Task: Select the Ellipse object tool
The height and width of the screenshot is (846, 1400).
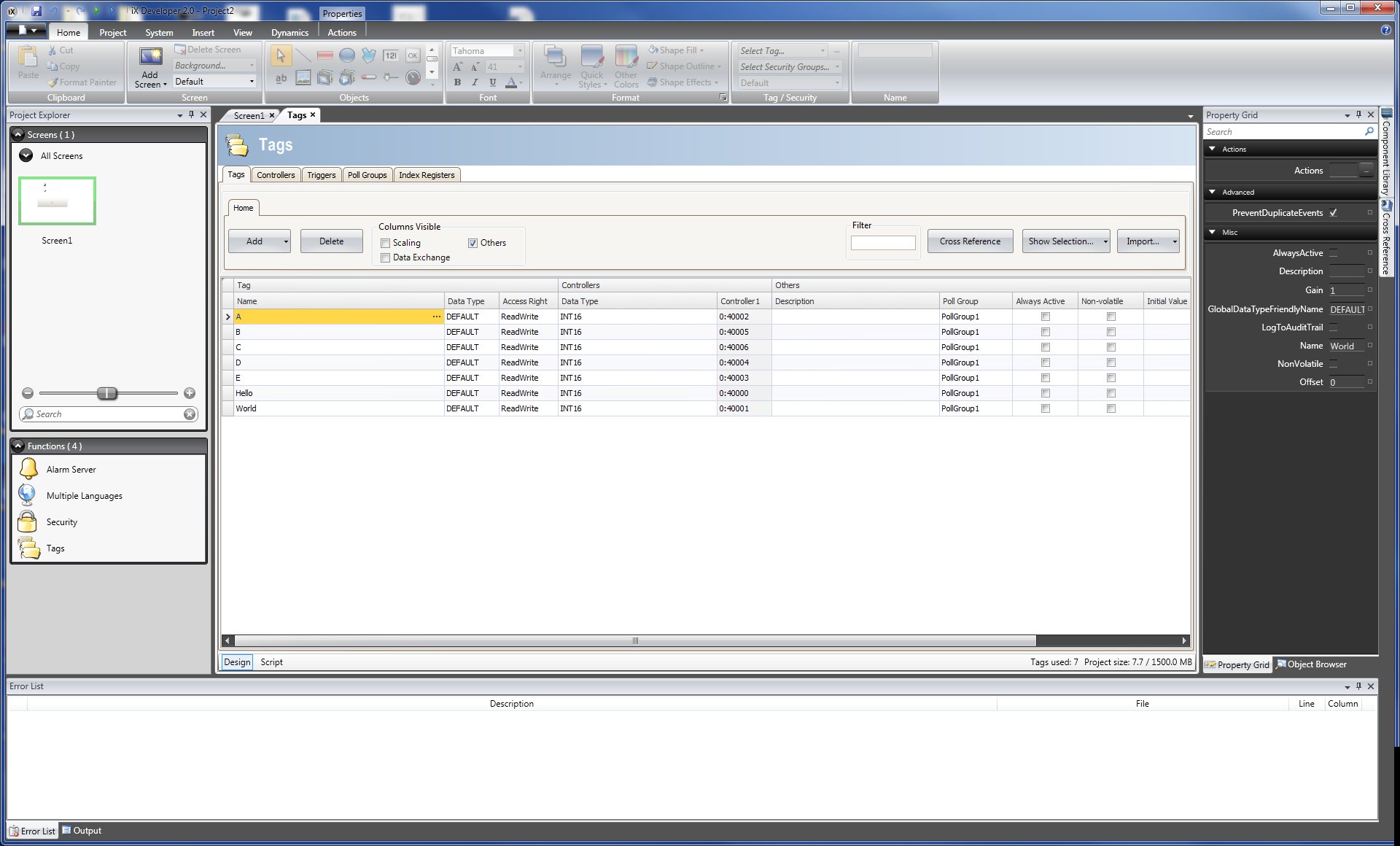Action: [x=347, y=55]
